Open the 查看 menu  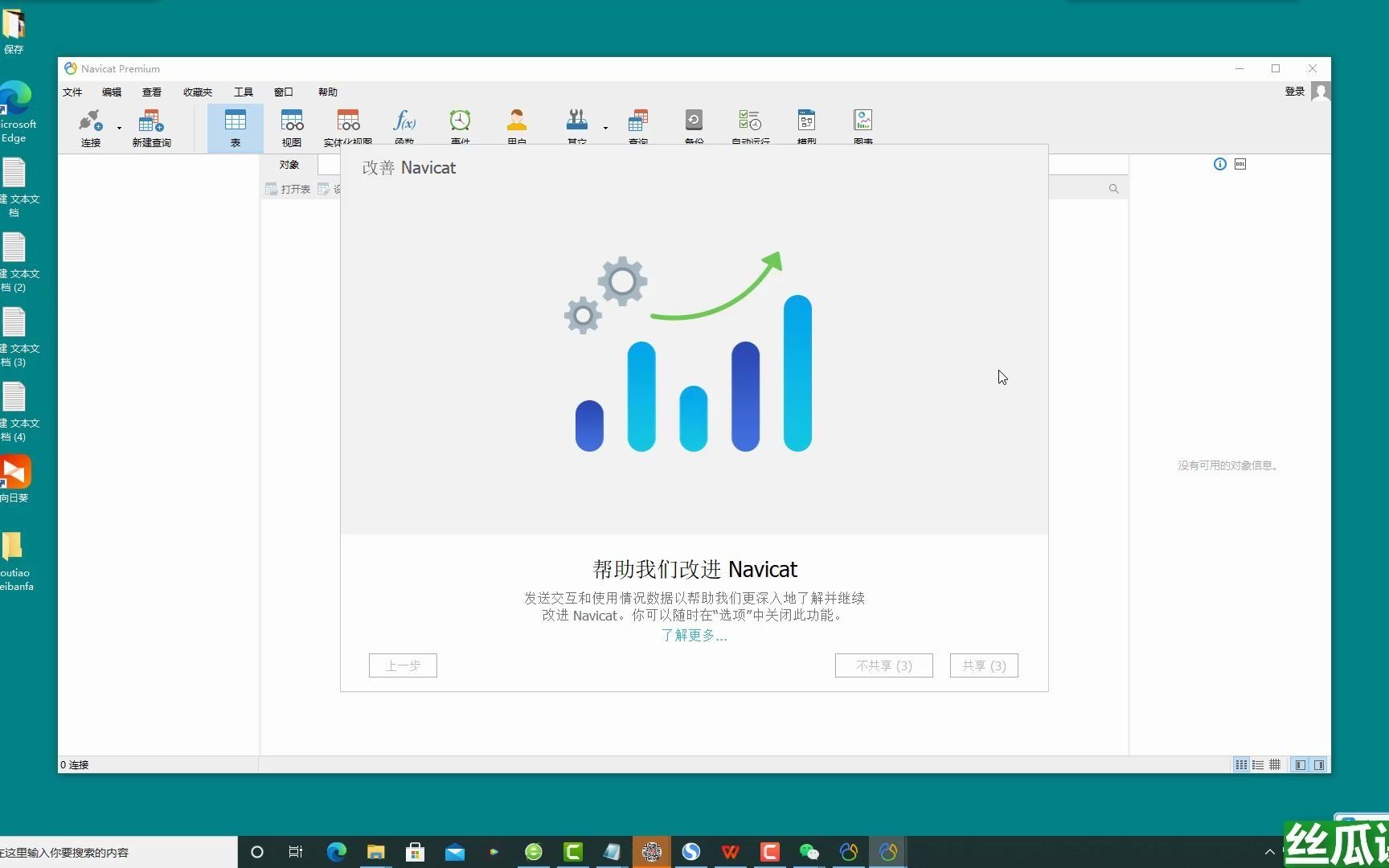[152, 92]
